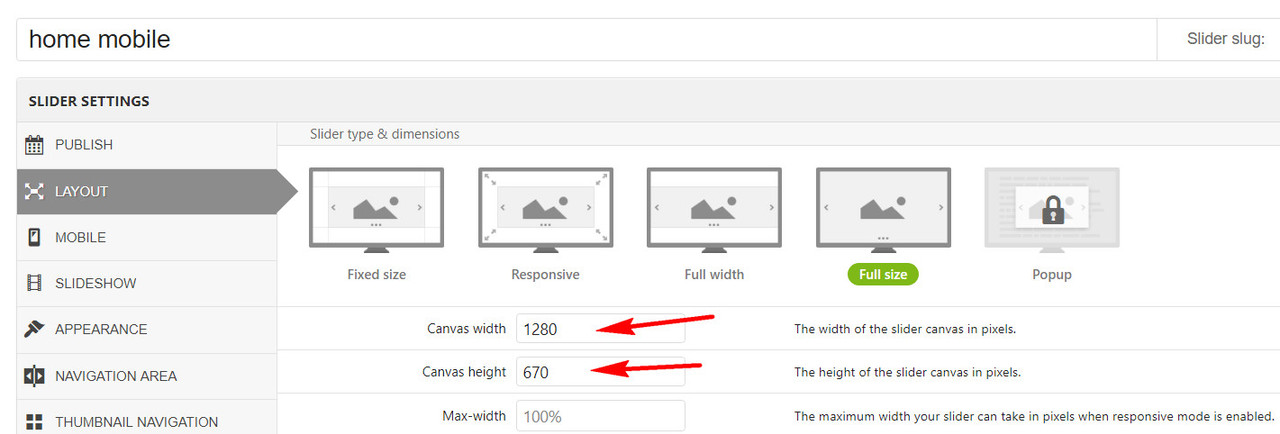Click the 'maximum width your slider' description
Image resolution: width=1280 pixels, height=434 pixels.
[1034, 416]
